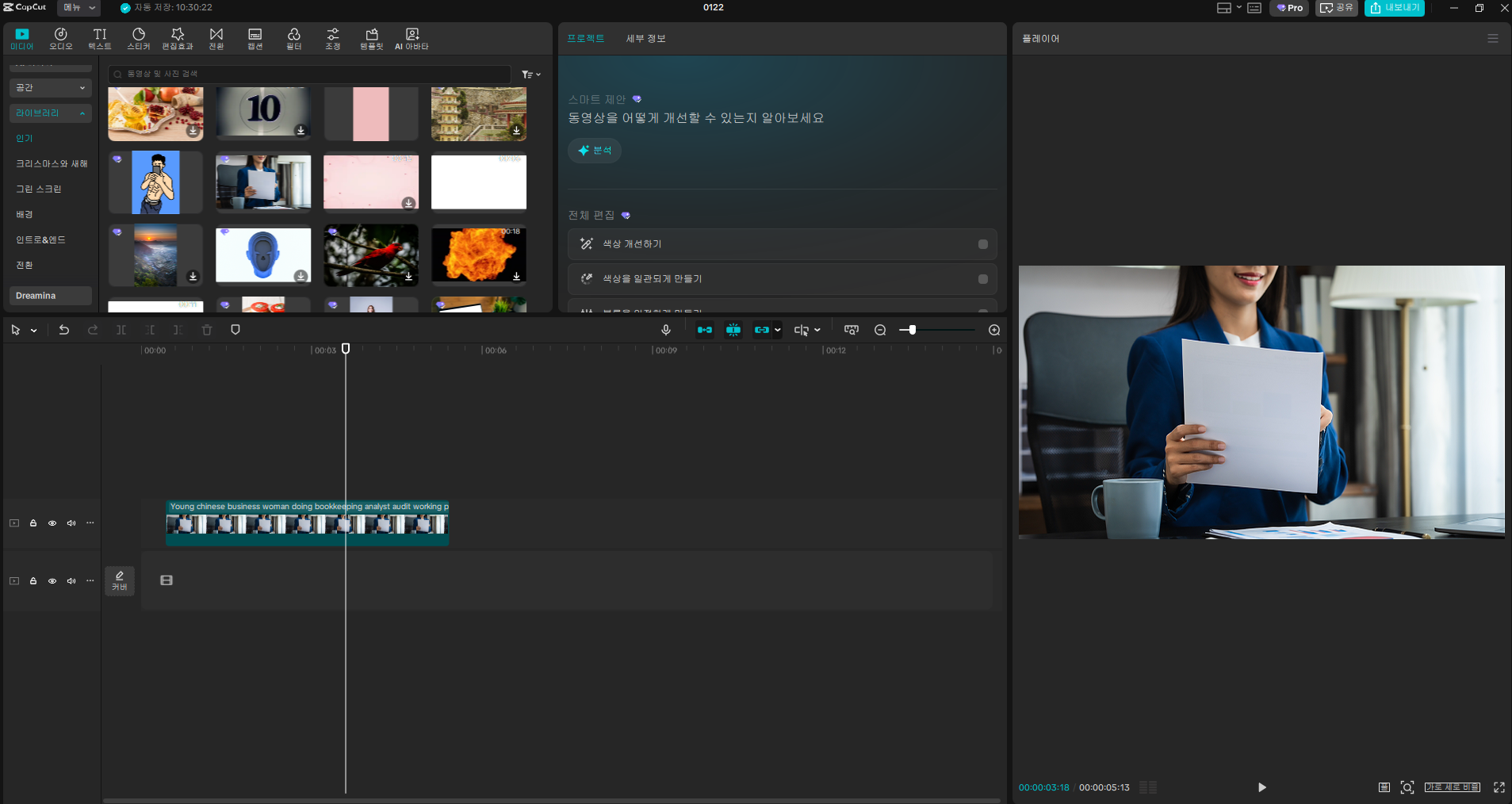The image size is (1512, 804).
Task: Open the 메뉴 dropdown
Action: [78, 8]
